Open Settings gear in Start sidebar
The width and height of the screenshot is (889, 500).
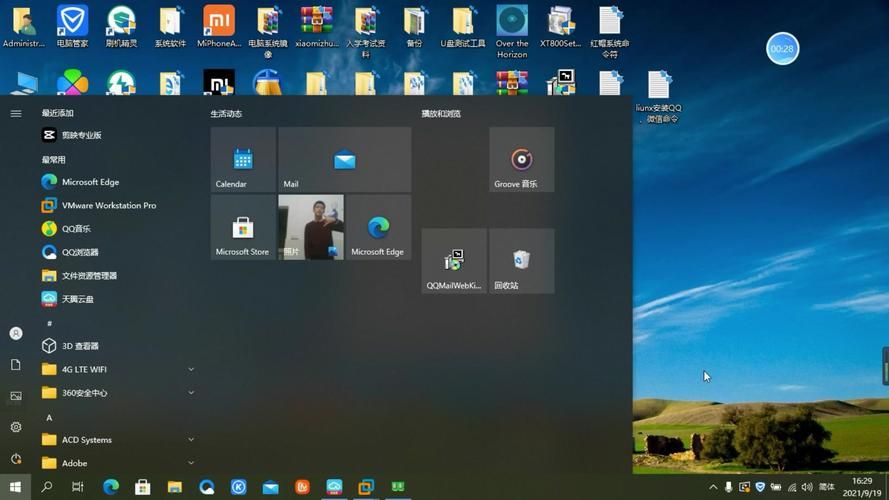pyautogui.click(x=16, y=427)
